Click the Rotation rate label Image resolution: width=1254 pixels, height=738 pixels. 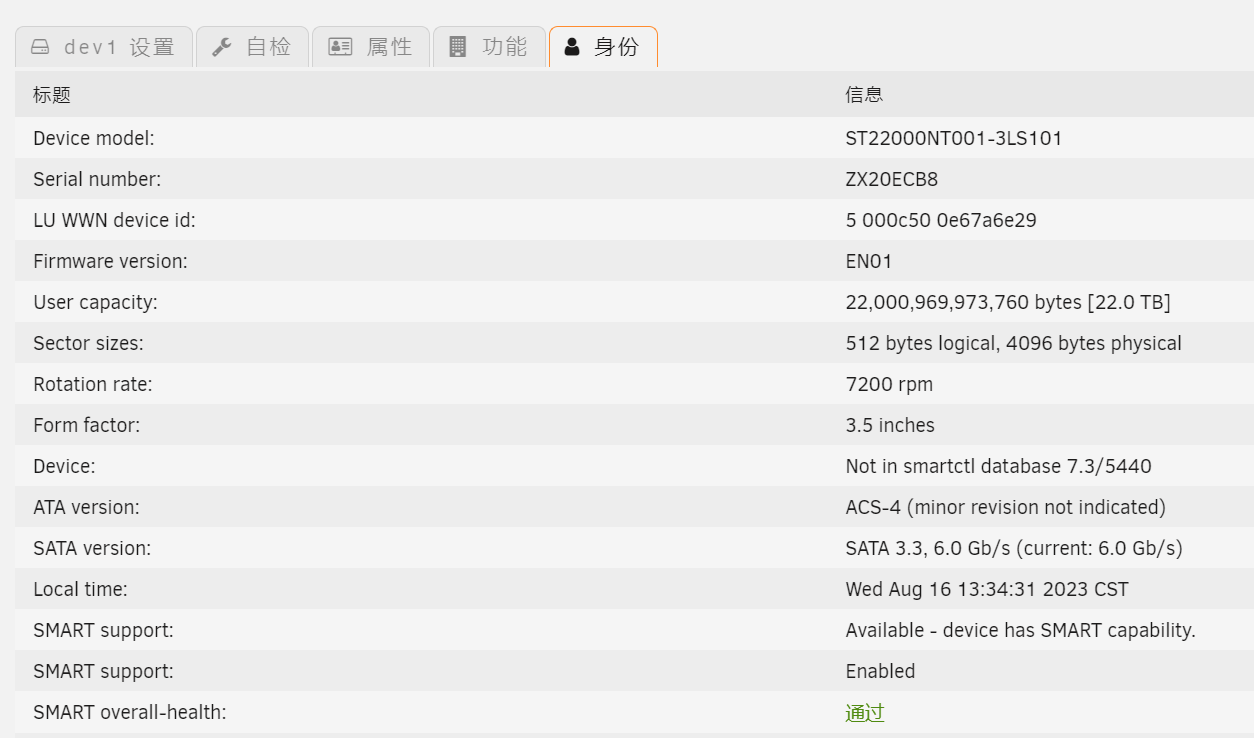93,384
